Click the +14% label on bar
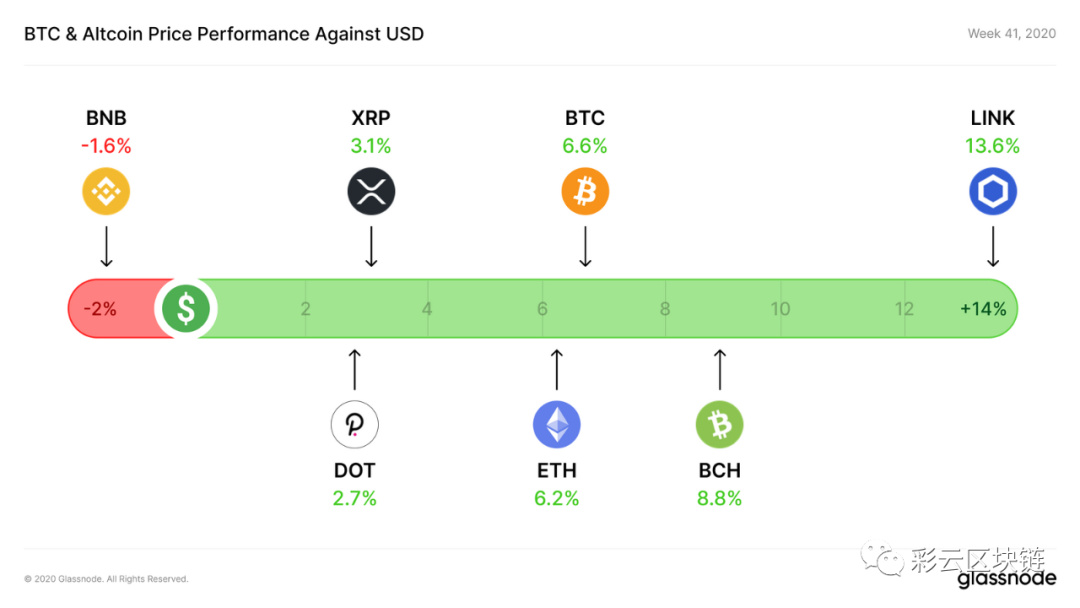Viewport: 1080px width, 608px height. pyautogui.click(x=983, y=309)
